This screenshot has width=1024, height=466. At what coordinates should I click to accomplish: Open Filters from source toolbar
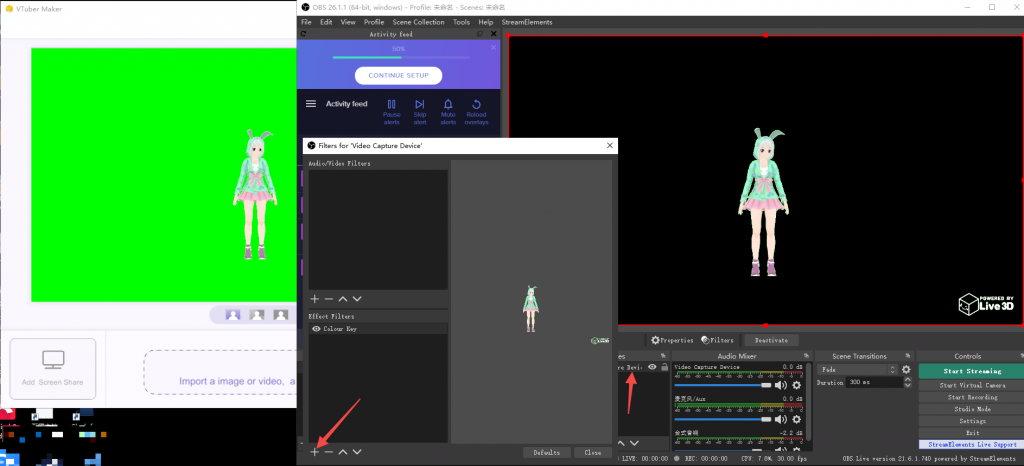717,340
